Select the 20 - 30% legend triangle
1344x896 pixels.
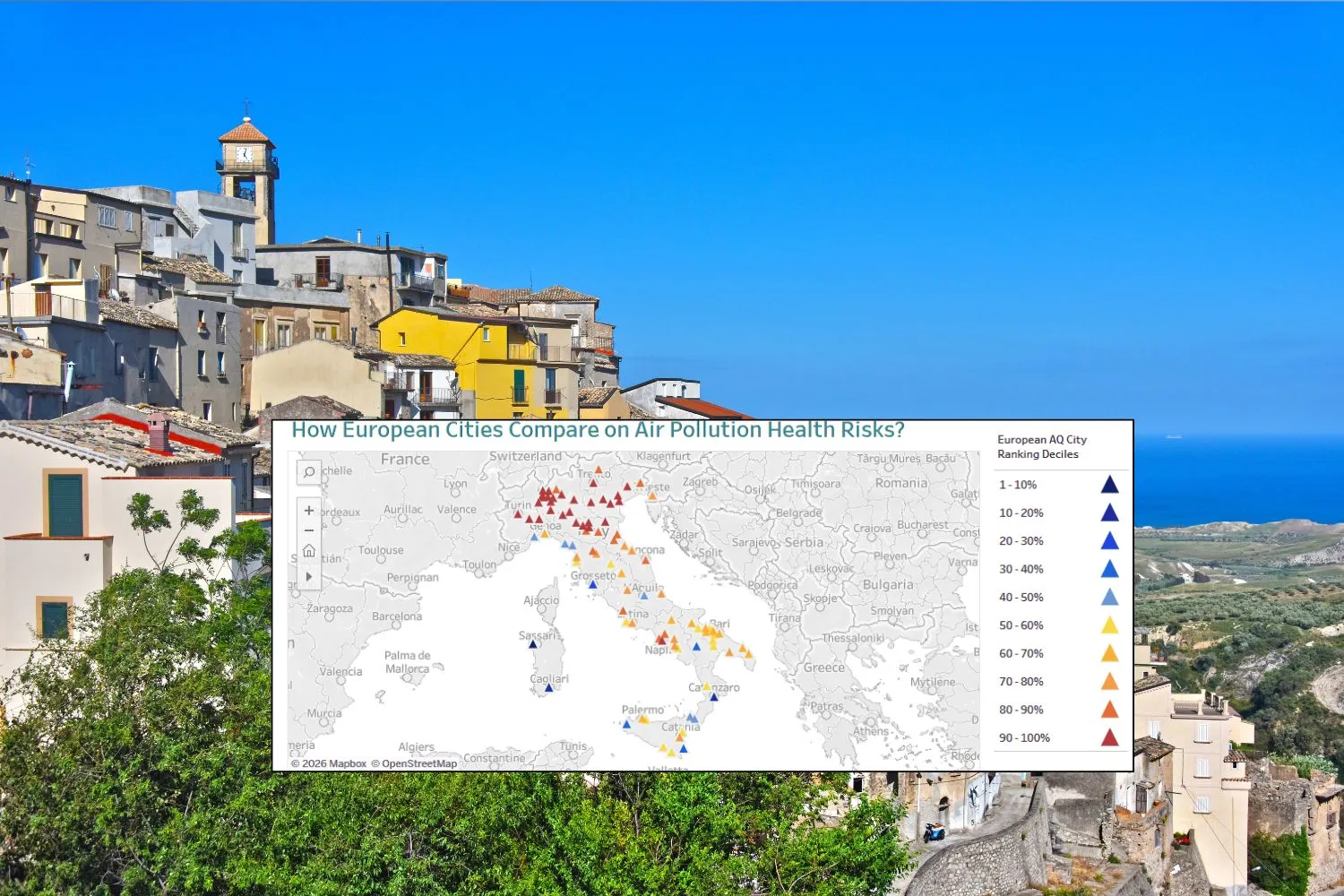[1109, 541]
